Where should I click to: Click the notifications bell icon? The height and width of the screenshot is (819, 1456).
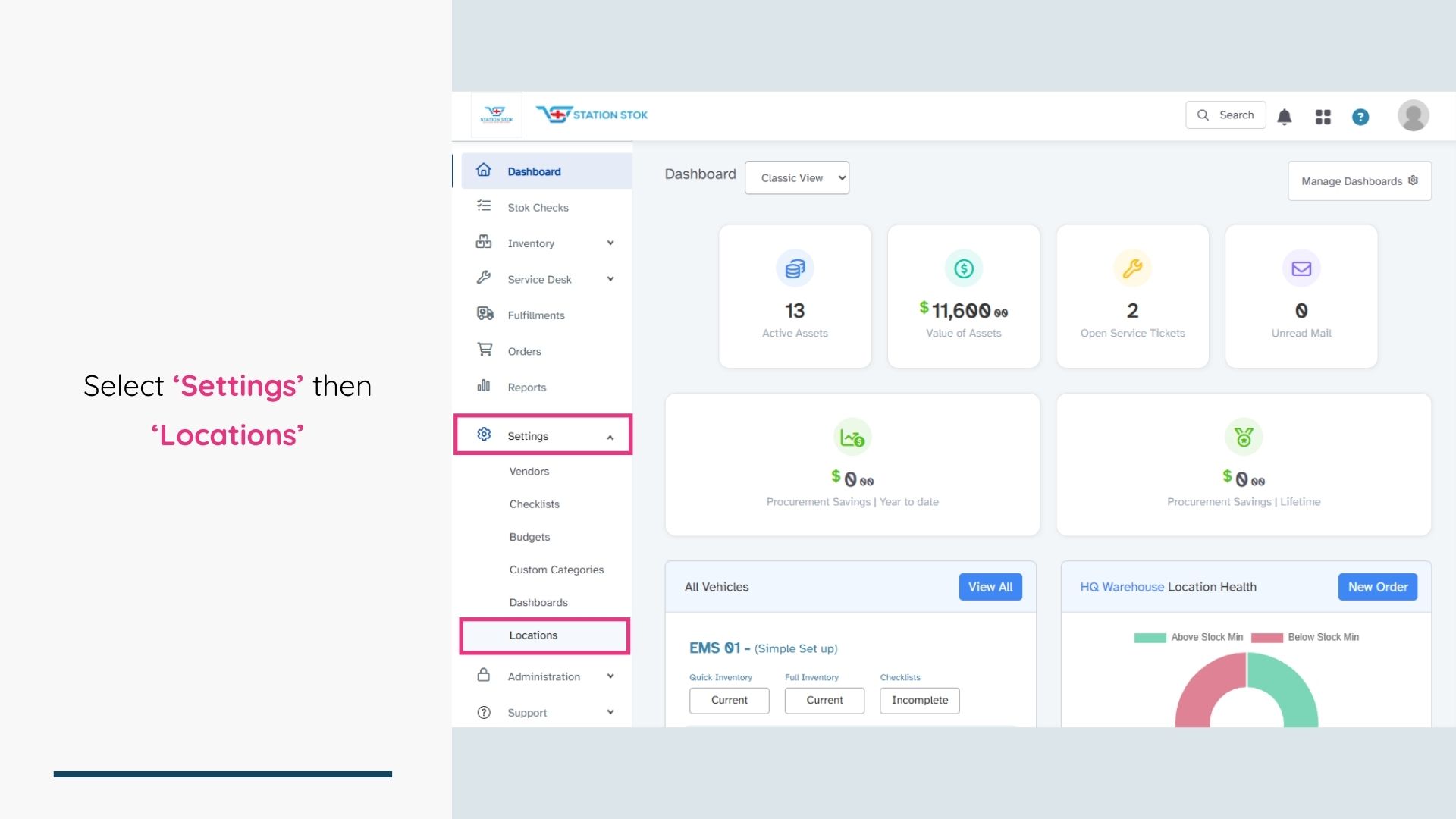pos(1284,117)
